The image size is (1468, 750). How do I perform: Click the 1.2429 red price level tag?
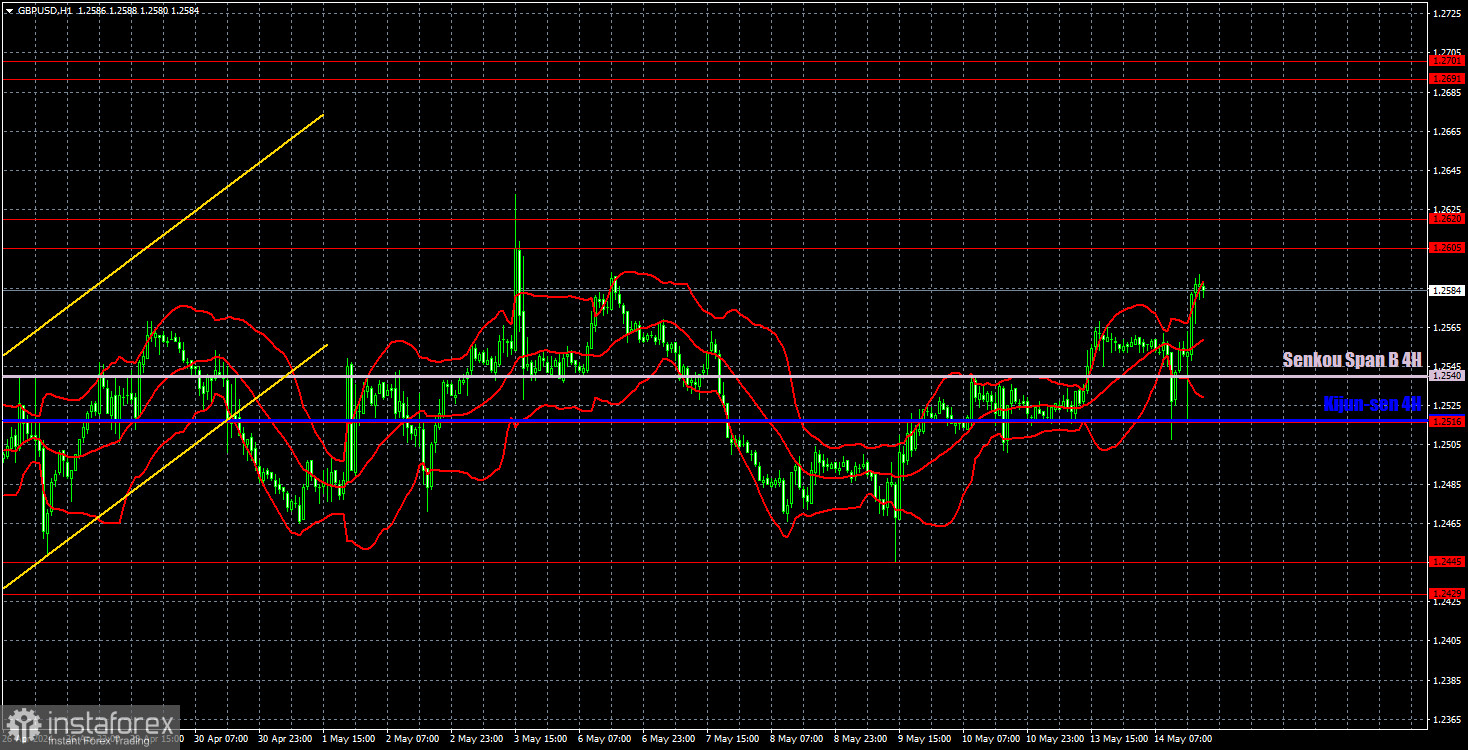(x=1447, y=594)
